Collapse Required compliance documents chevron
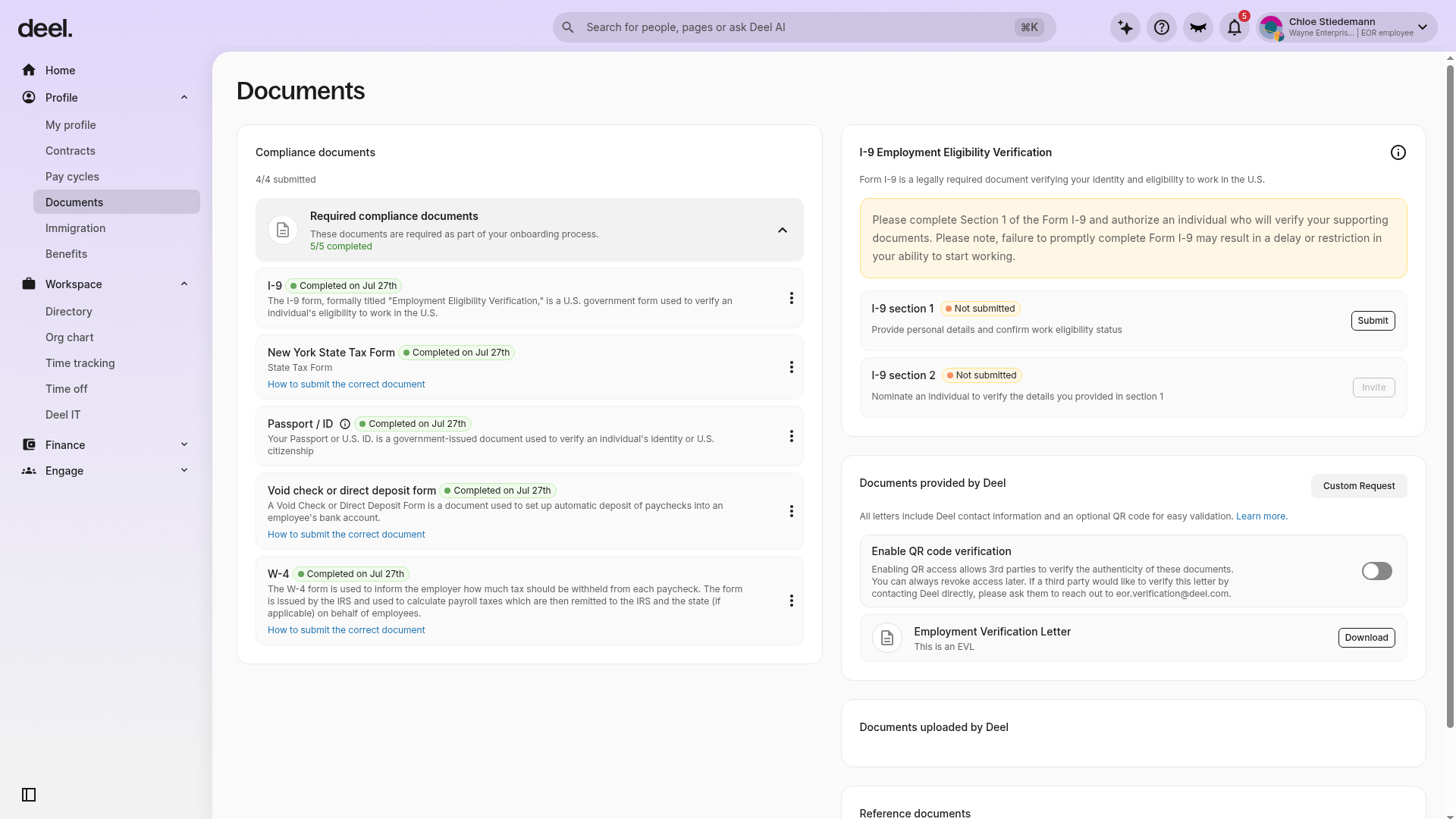Viewport: 1456px width, 819px height. [x=783, y=230]
